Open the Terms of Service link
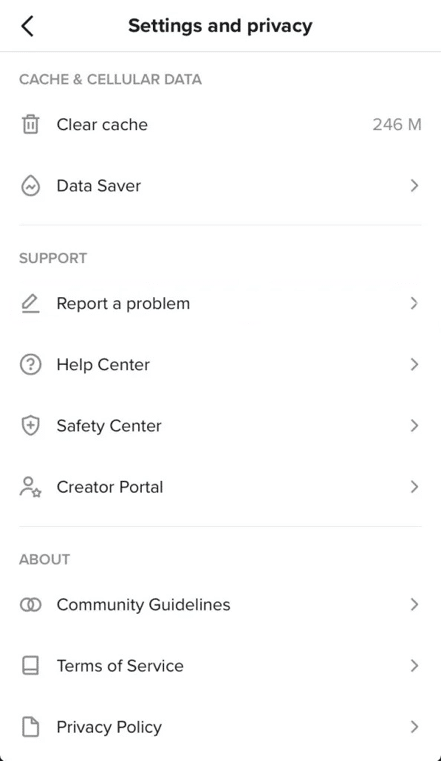Image resolution: width=441 pixels, height=761 pixels. [220, 666]
